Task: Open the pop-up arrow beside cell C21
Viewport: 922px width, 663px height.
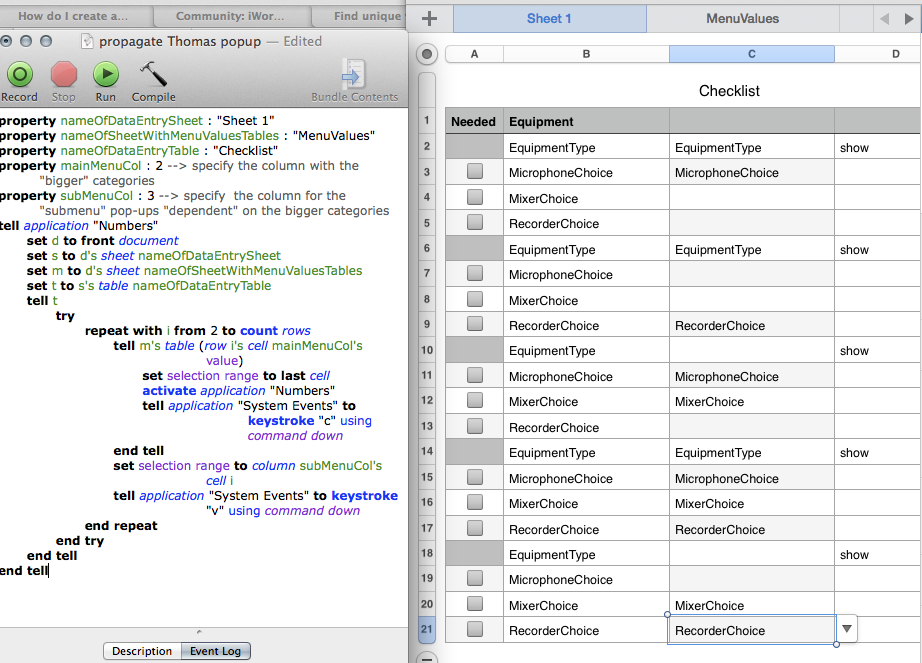Action: [x=847, y=629]
